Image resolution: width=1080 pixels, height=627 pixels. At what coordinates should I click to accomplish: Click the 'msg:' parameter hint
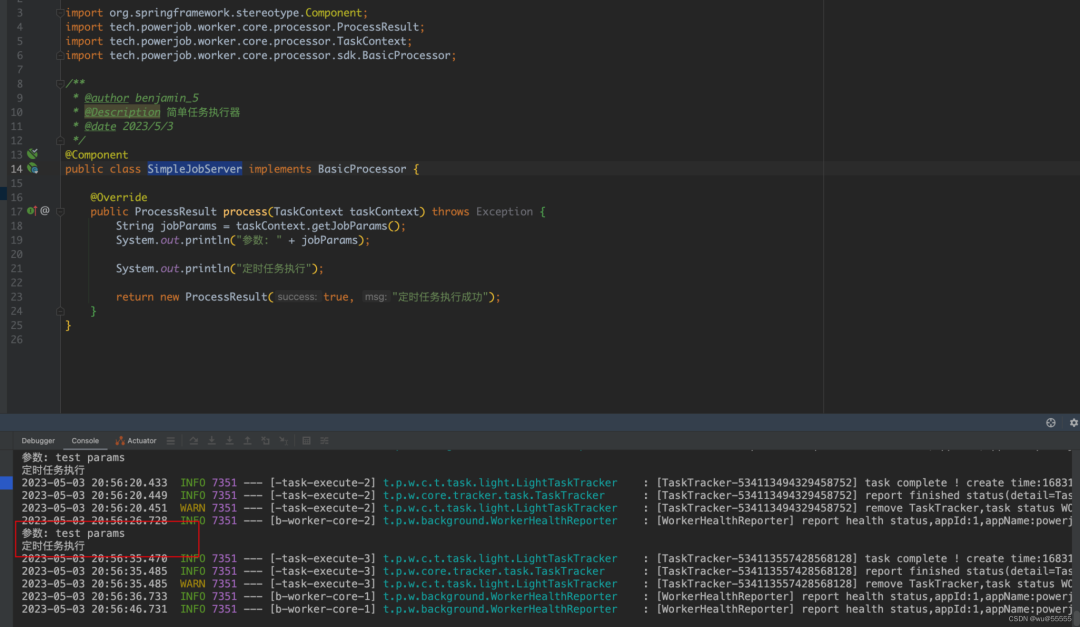tap(375, 297)
